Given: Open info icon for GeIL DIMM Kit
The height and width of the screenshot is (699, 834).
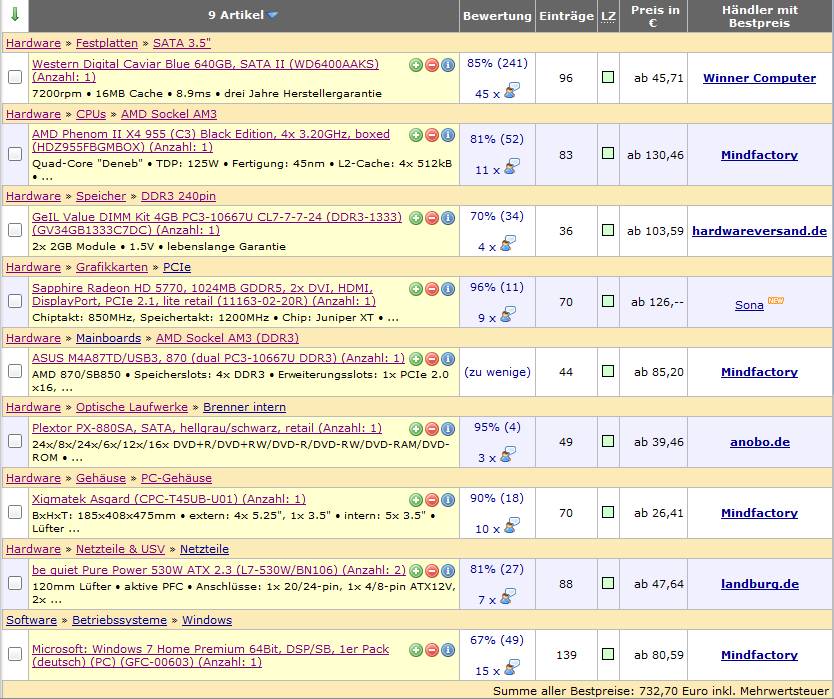Looking at the screenshot, I should click(448, 218).
